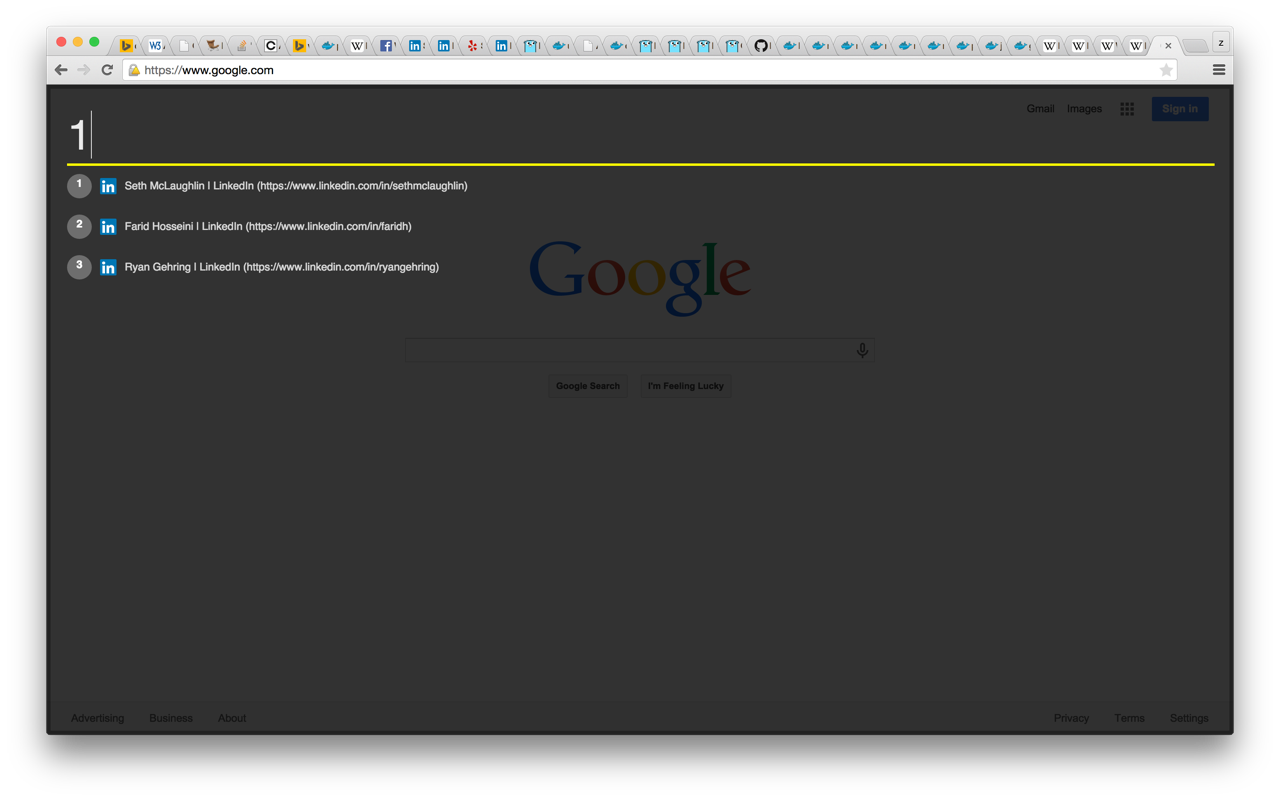The image size is (1280, 800).
Task: Open the About footer link
Action: tap(232, 718)
